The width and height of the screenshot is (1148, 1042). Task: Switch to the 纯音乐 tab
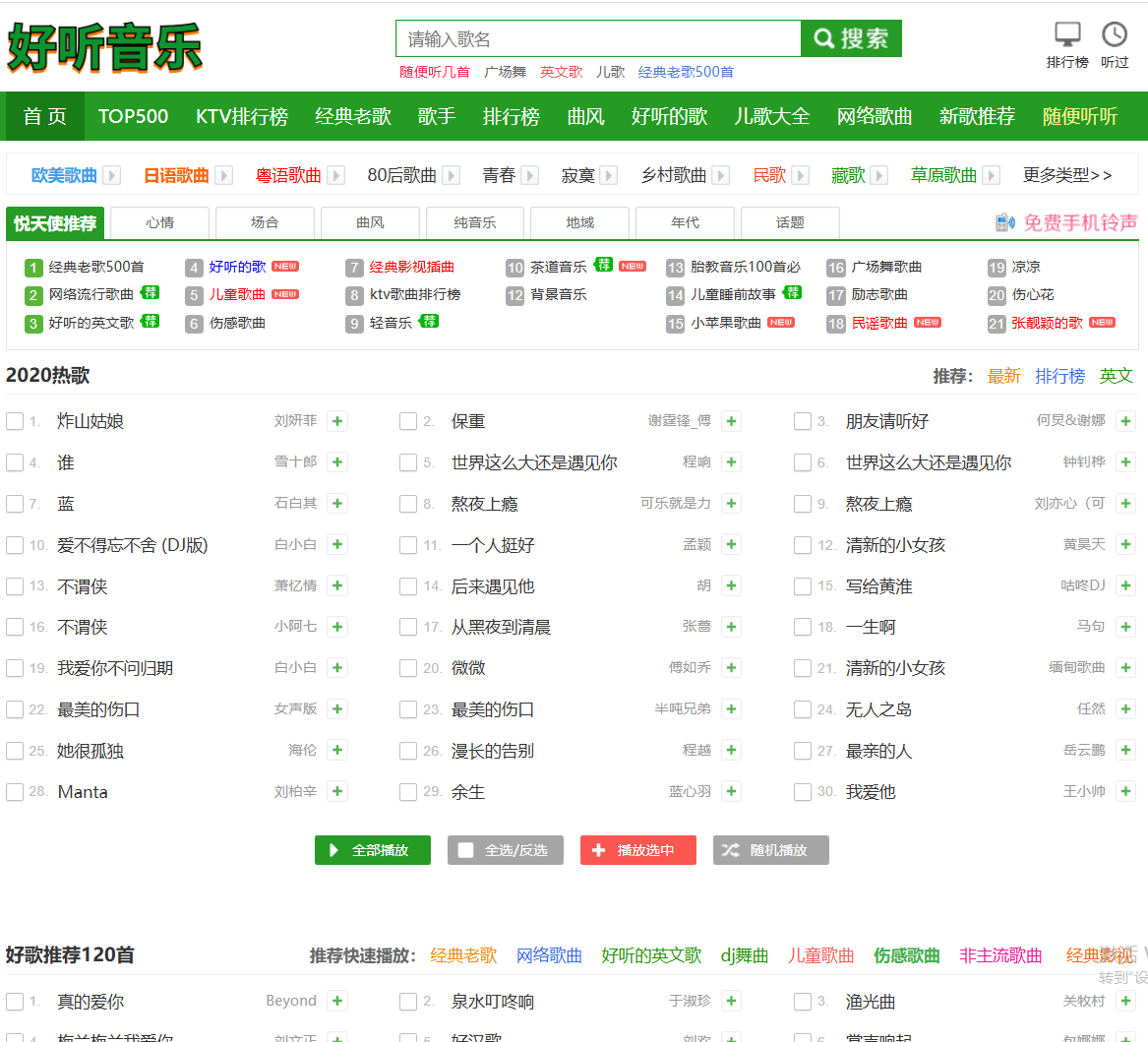474,222
